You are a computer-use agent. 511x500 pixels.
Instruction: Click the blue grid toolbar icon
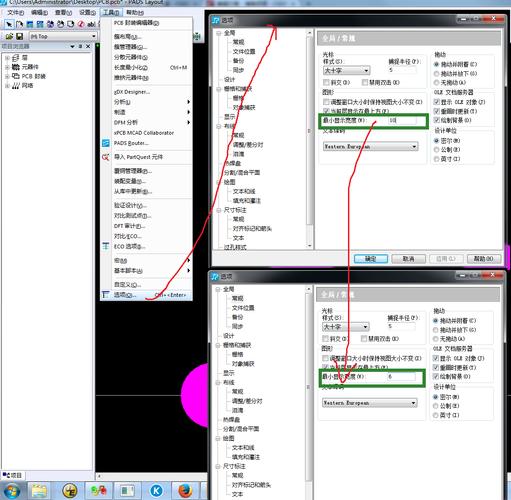click(x=40, y=24)
